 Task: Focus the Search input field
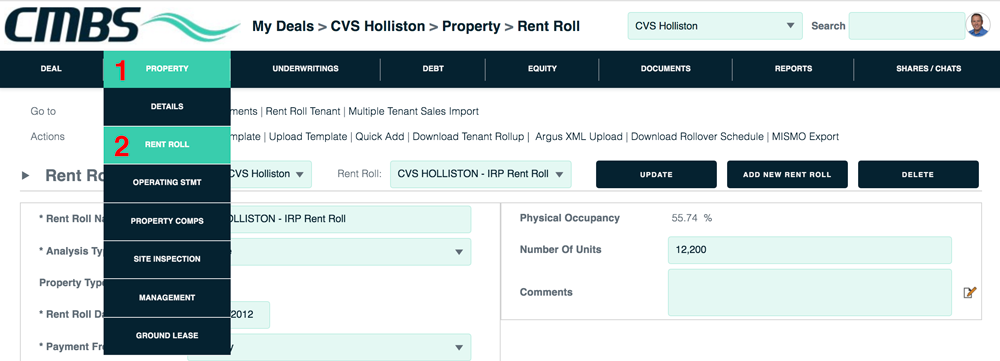point(907,26)
